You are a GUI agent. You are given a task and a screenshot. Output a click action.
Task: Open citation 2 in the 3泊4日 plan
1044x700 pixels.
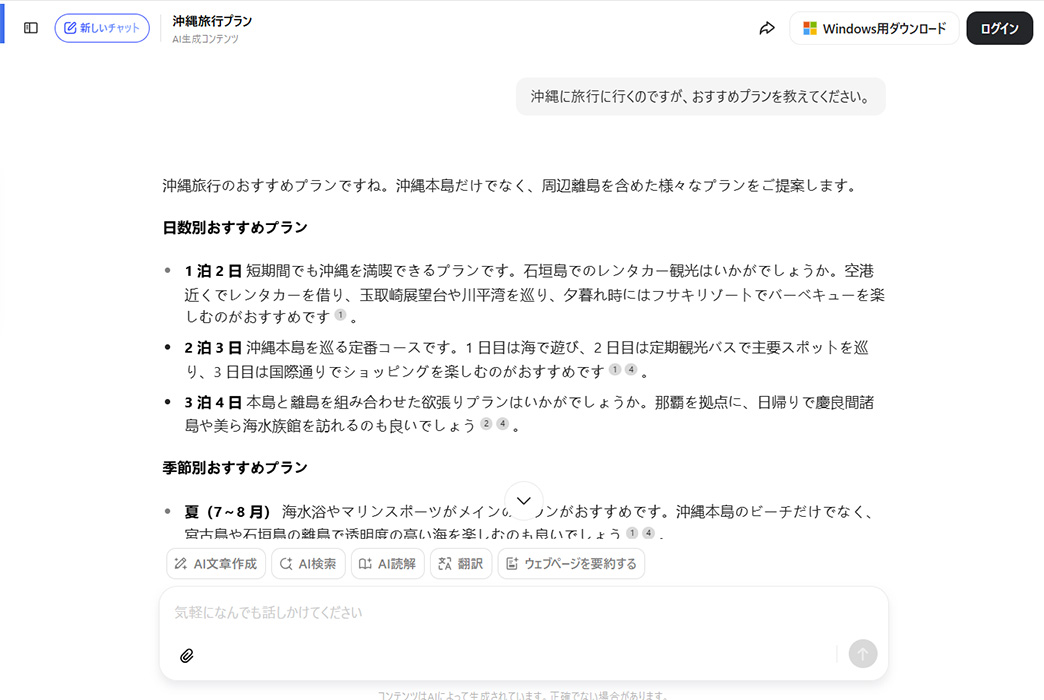pyautogui.click(x=486, y=424)
